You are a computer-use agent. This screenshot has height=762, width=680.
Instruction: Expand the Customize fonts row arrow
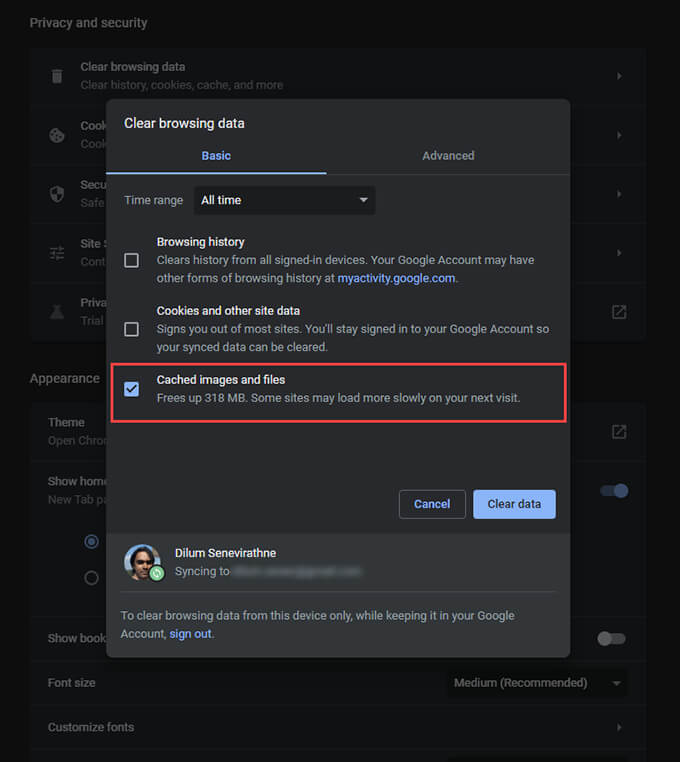click(x=619, y=727)
